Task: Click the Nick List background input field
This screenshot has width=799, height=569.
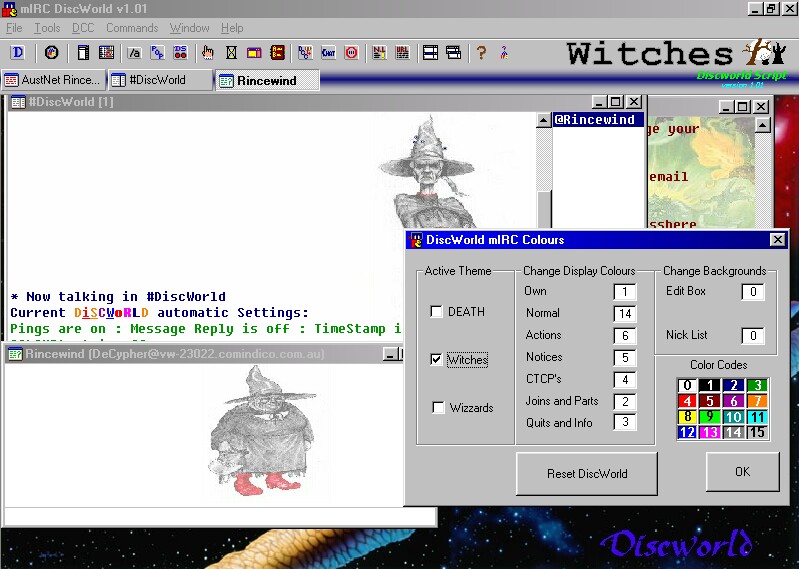Action: coord(752,336)
